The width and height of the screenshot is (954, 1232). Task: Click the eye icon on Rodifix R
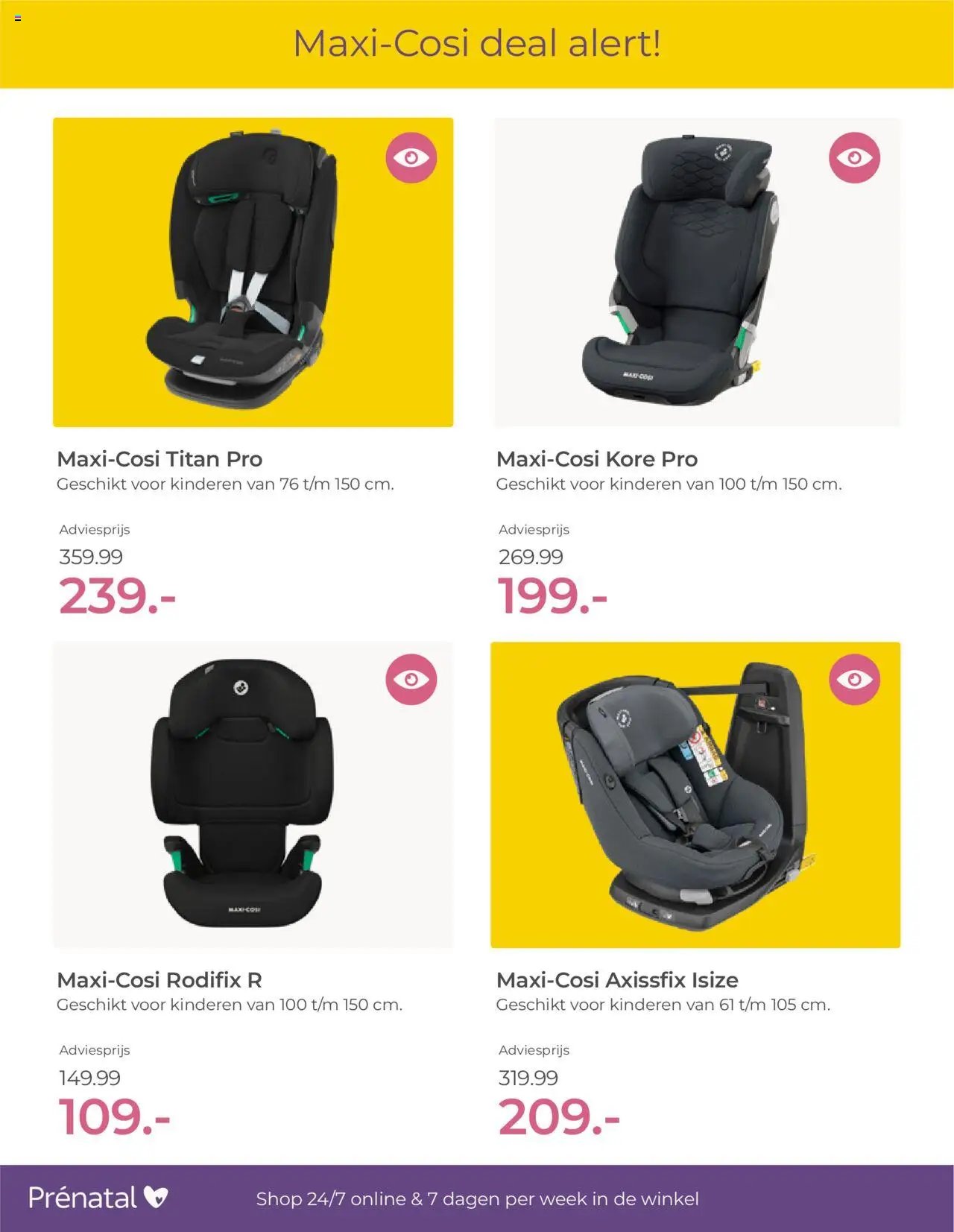411,679
